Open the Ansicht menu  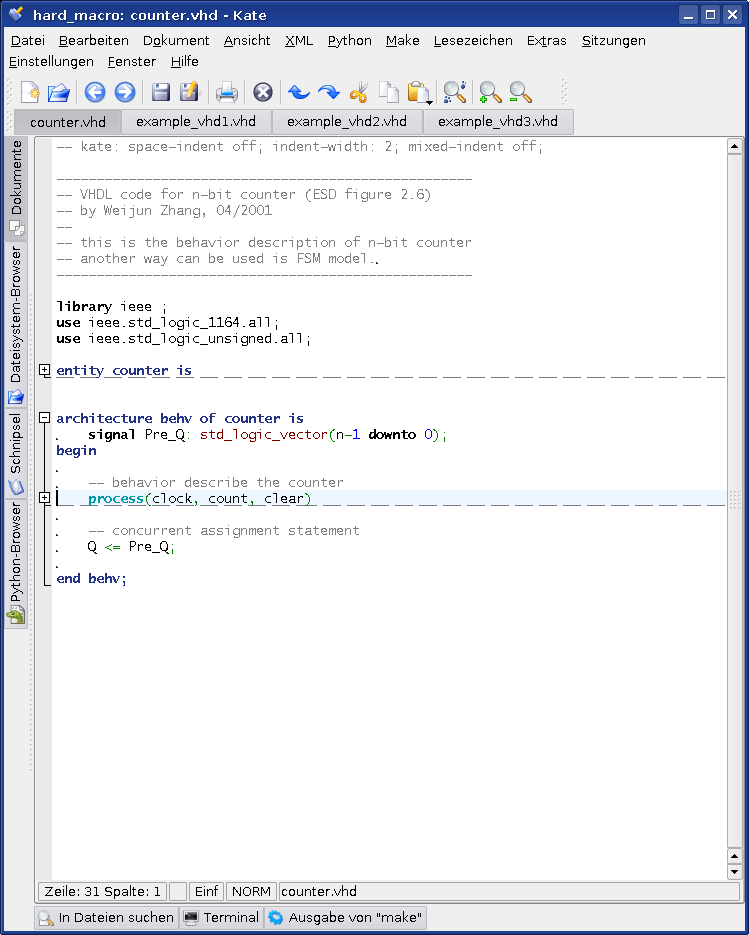[x=247, y=41]
